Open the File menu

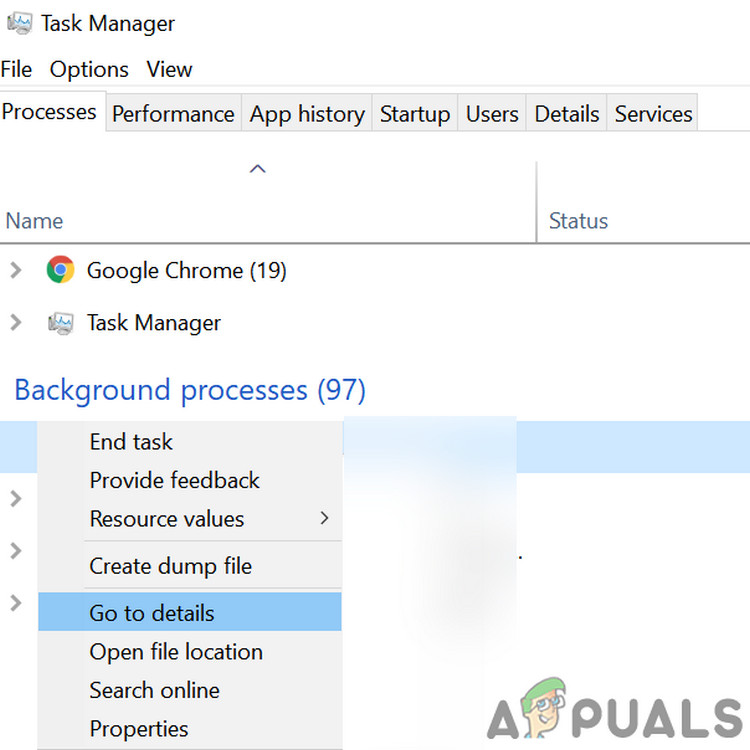click(17, 69)
